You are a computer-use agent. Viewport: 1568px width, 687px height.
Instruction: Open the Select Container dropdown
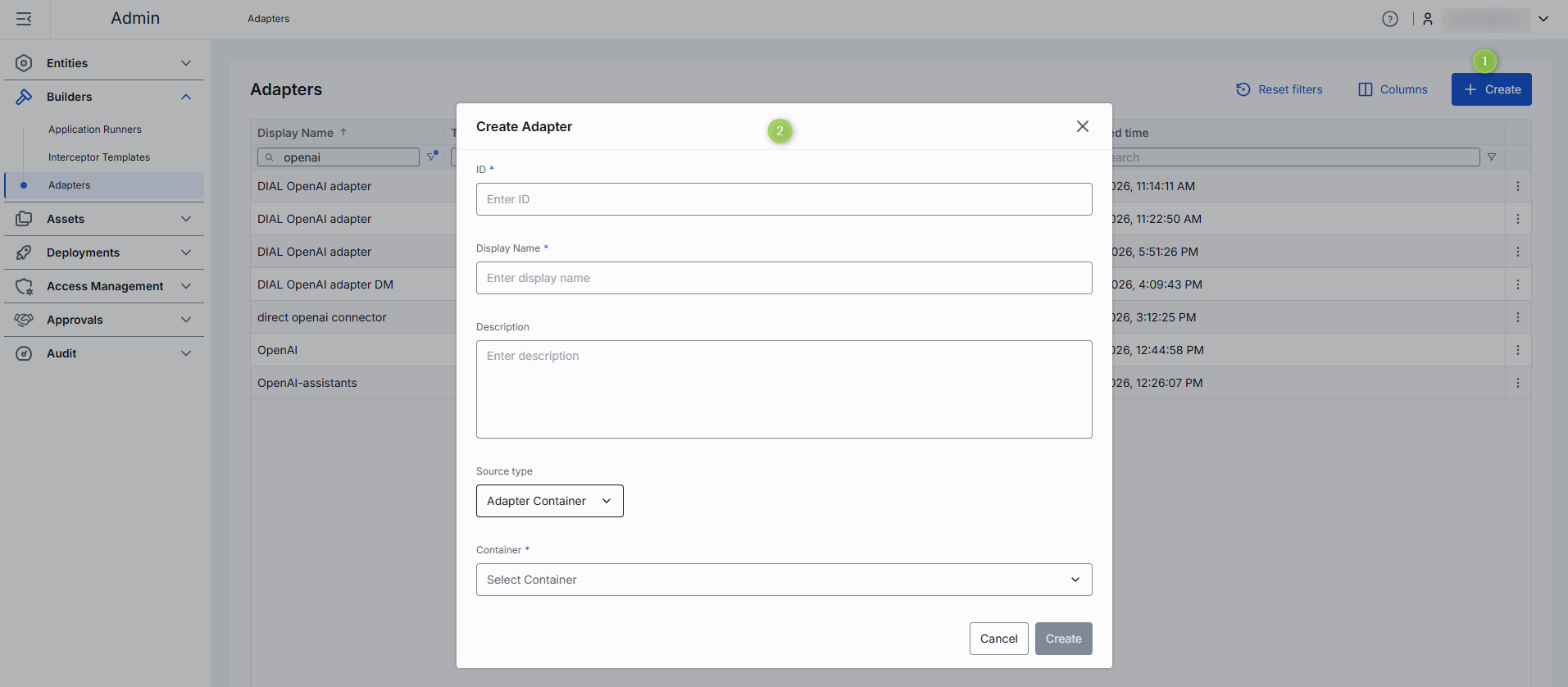(784, 580)
